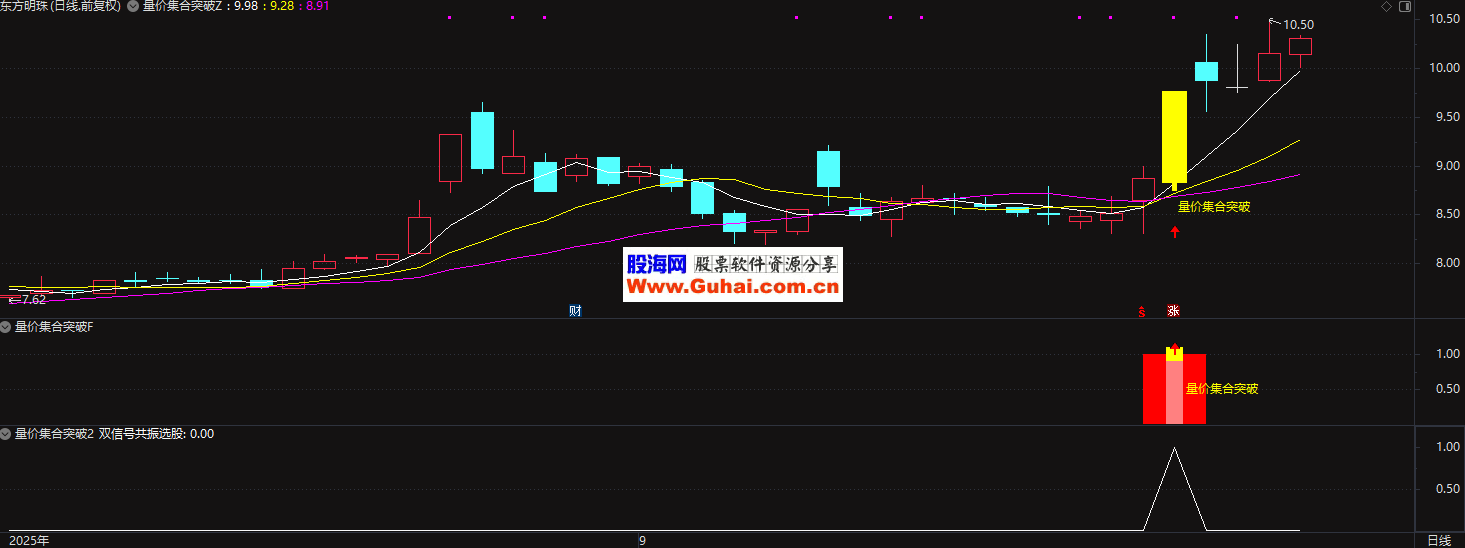Viewport: 1465px width, 548px height.
Task: Click the white peak in 双信号共振选股 panel
Action: [x=1174, y=450]
